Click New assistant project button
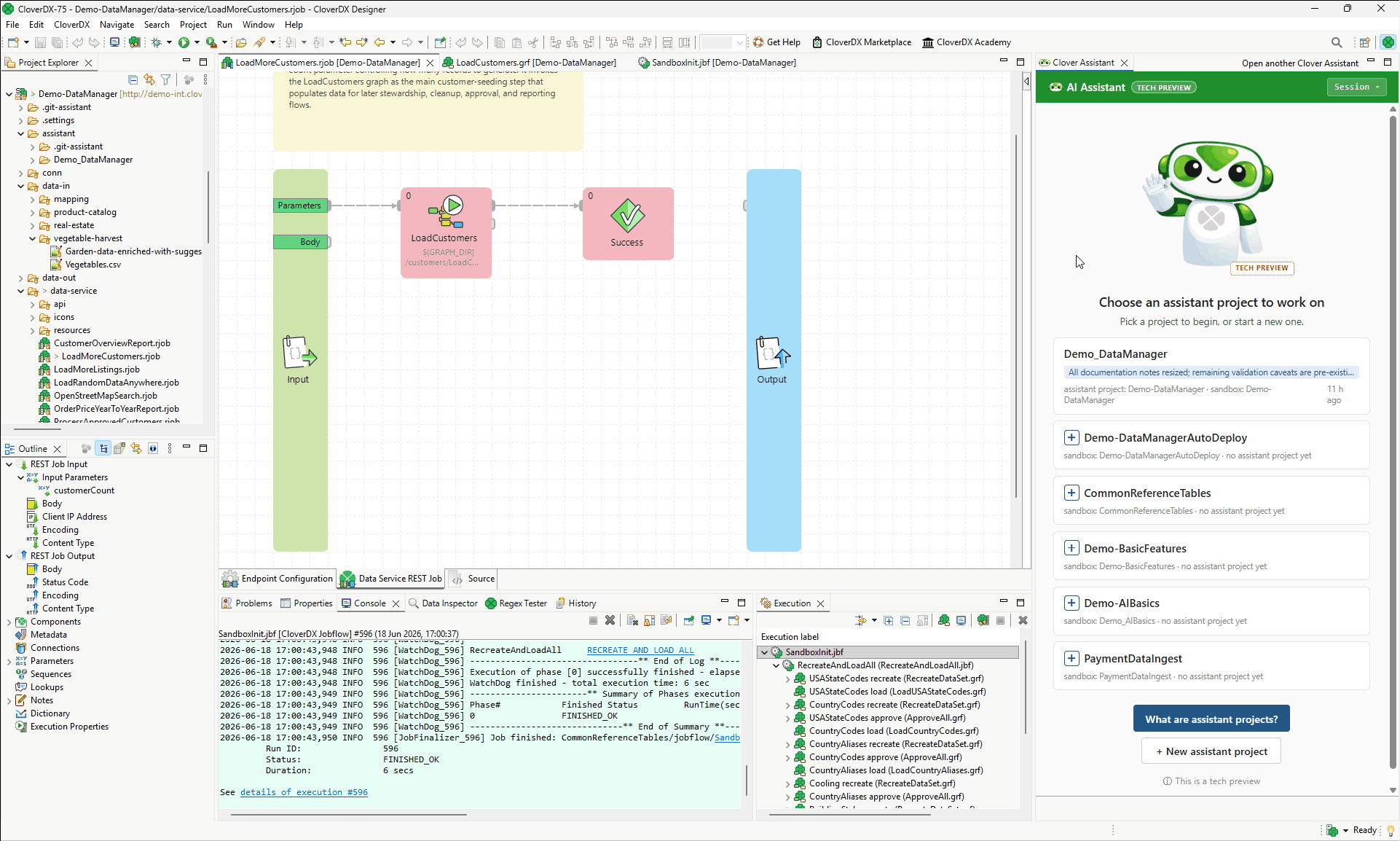Image resolution: width=1400 pixels, height=841 pixels. tap(1211, 751)
